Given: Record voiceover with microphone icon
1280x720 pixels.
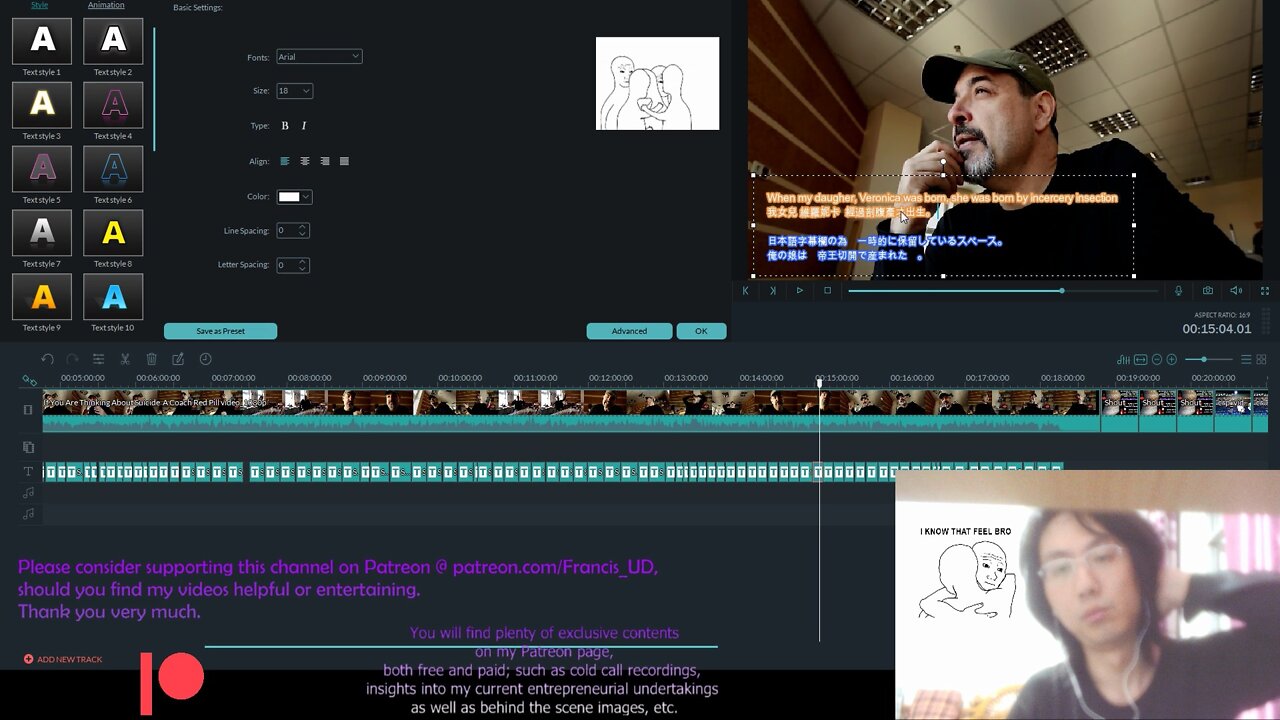Looking at the screenshot, I should click(x=1179, y=291).
